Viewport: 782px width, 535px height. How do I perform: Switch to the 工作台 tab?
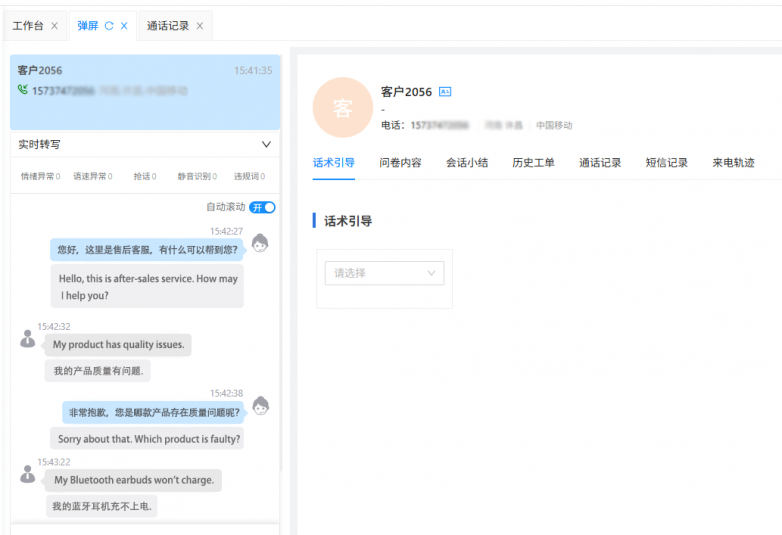(x=28, y=26)
